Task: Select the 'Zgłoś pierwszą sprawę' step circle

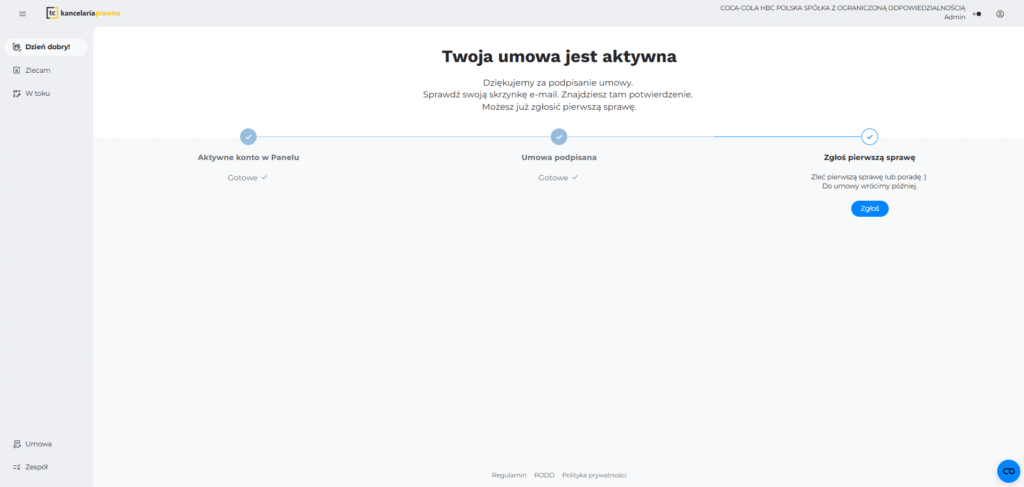Action: click(x=870, y=137)
